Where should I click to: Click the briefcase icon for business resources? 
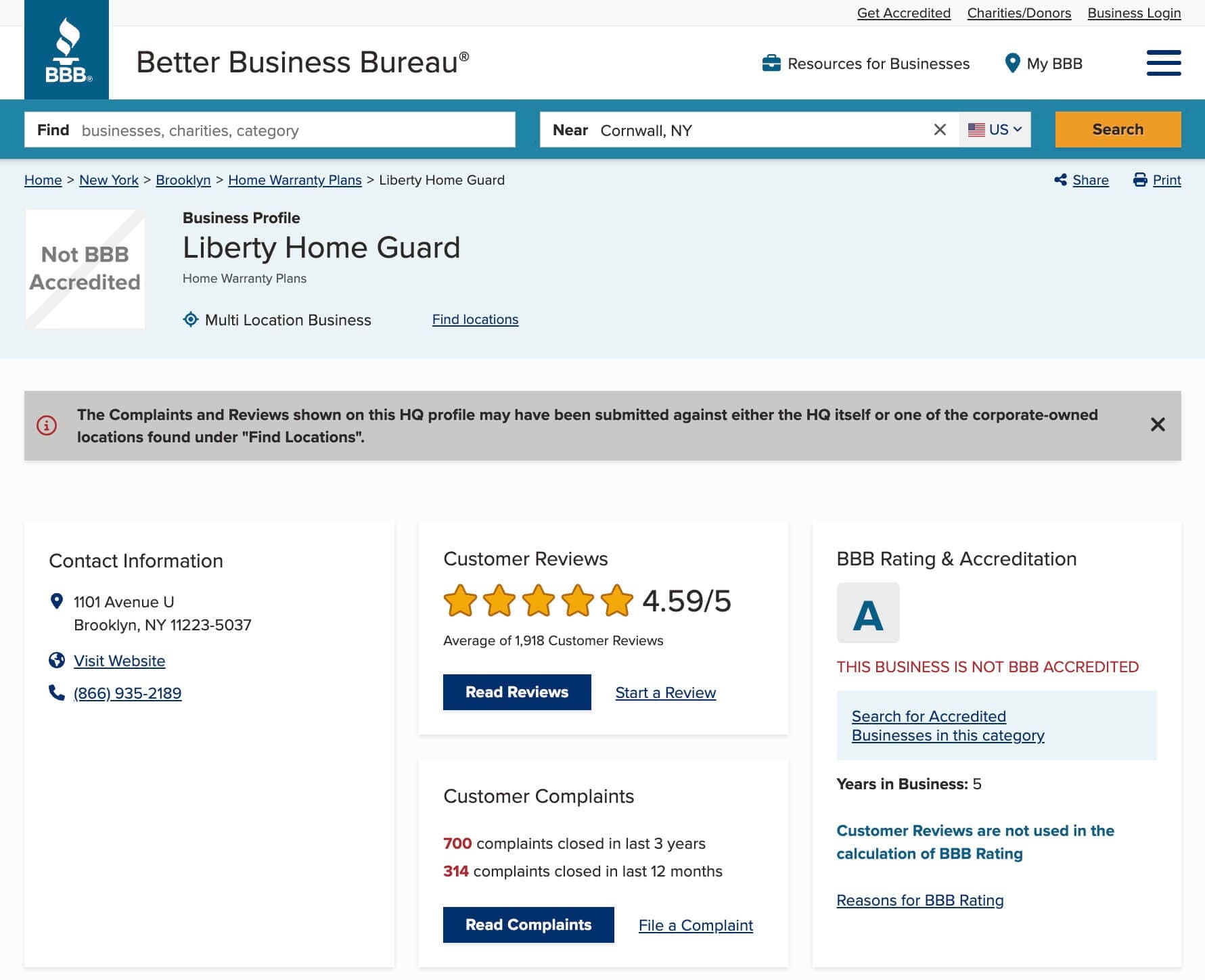[x=771, y=63]
